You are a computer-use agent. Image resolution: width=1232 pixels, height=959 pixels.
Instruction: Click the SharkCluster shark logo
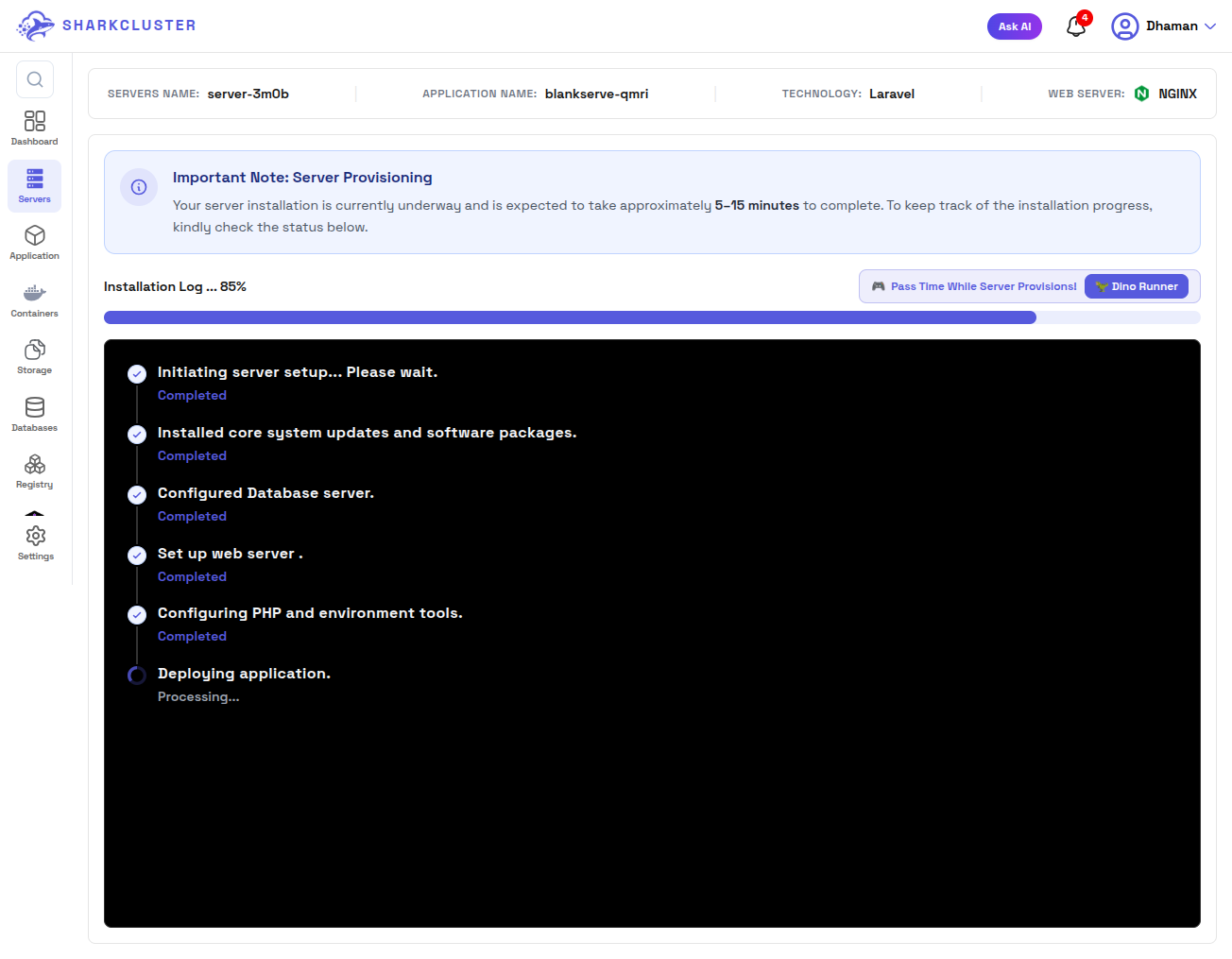[36, 26]
